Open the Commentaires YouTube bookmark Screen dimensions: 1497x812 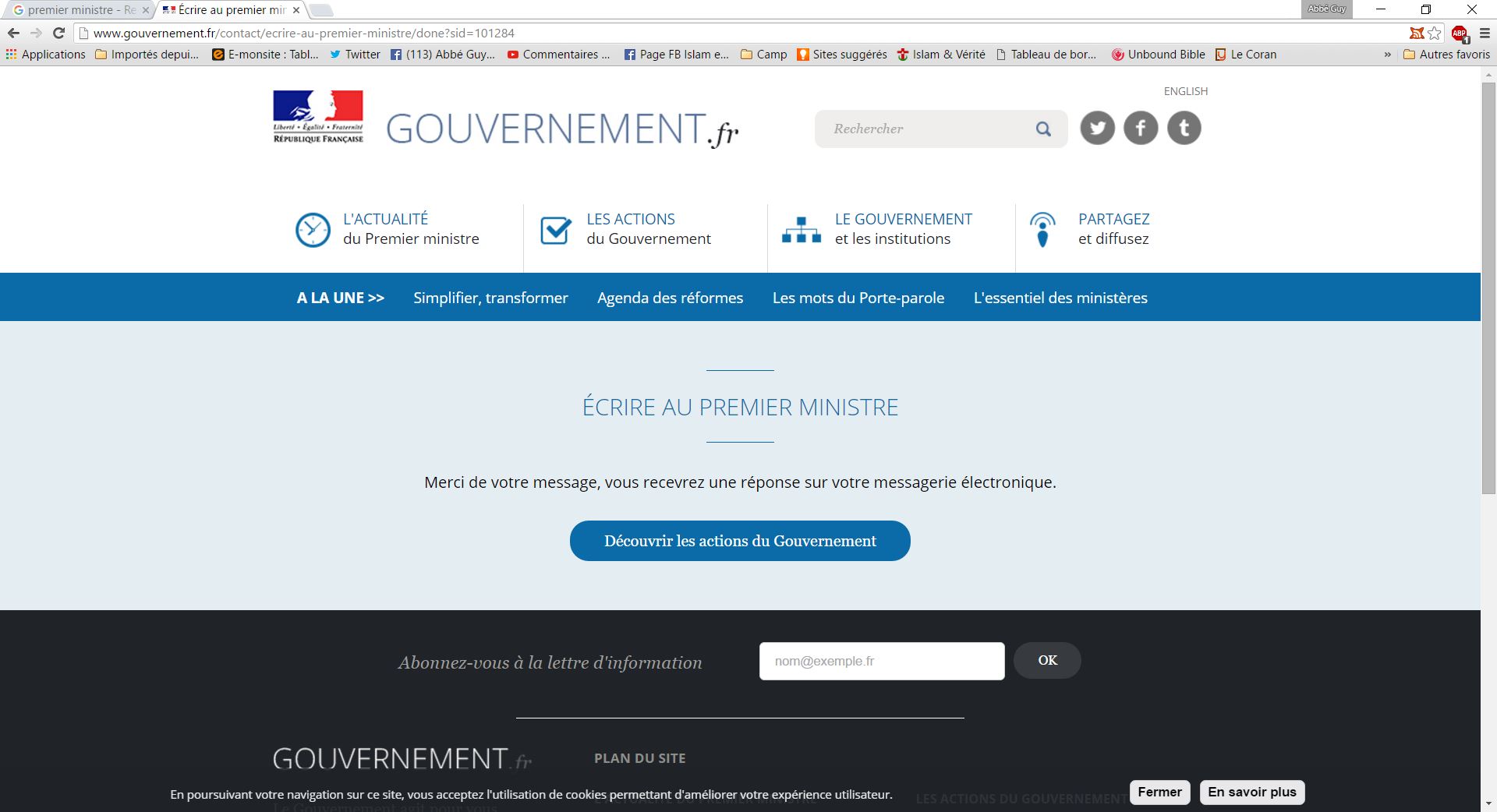[559, 55]
